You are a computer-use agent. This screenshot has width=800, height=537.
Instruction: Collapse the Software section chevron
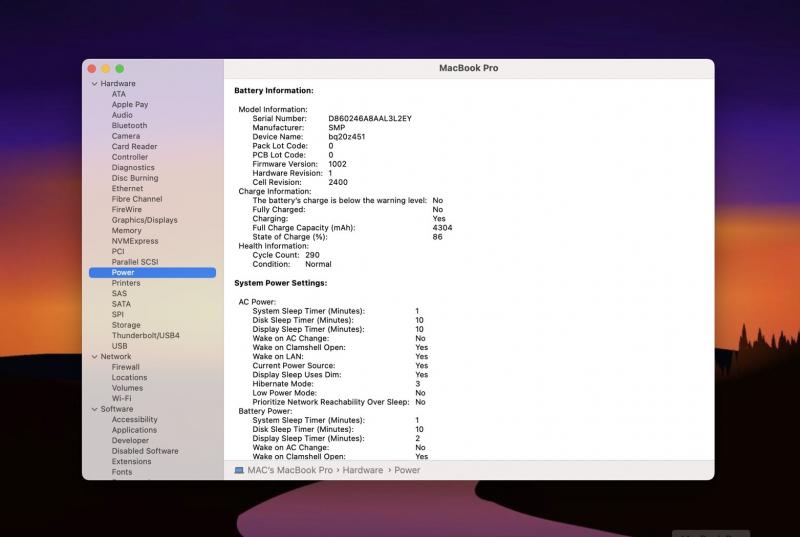(x=94, y=409)
